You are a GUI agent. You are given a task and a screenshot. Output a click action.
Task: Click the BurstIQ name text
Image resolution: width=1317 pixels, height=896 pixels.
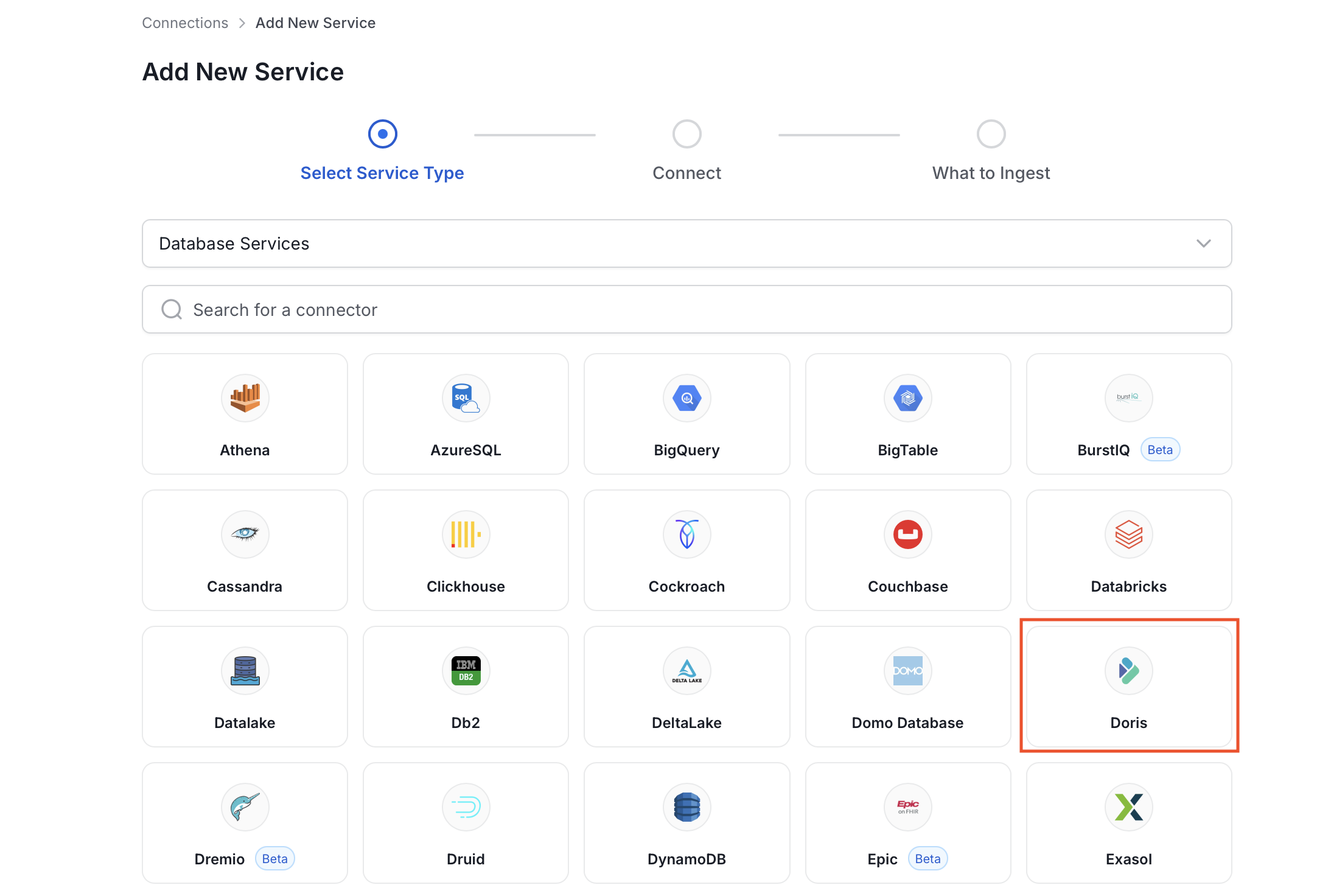tap(1103, 450)
